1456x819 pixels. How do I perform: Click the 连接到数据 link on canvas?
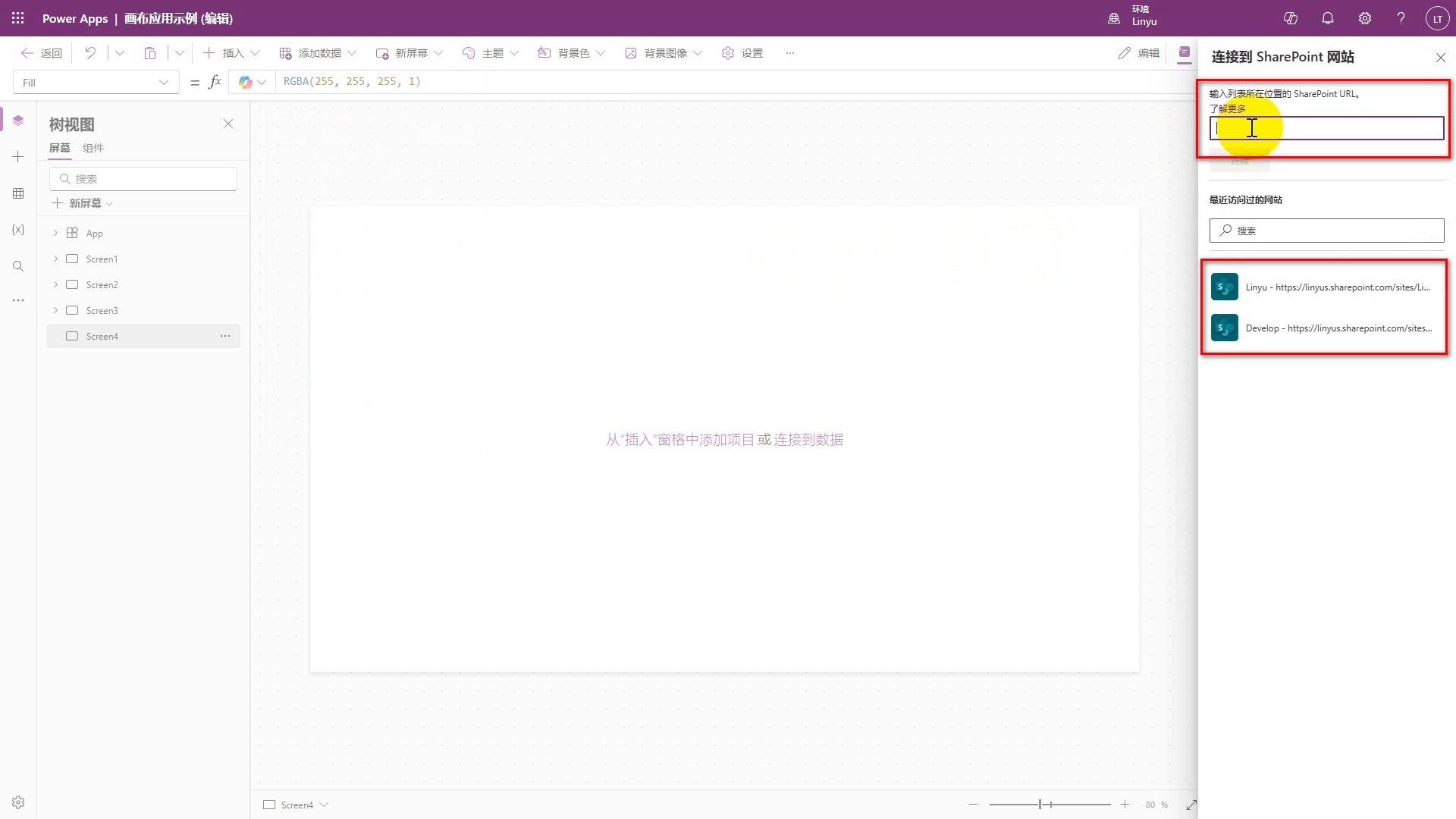[x=808, y=440]
